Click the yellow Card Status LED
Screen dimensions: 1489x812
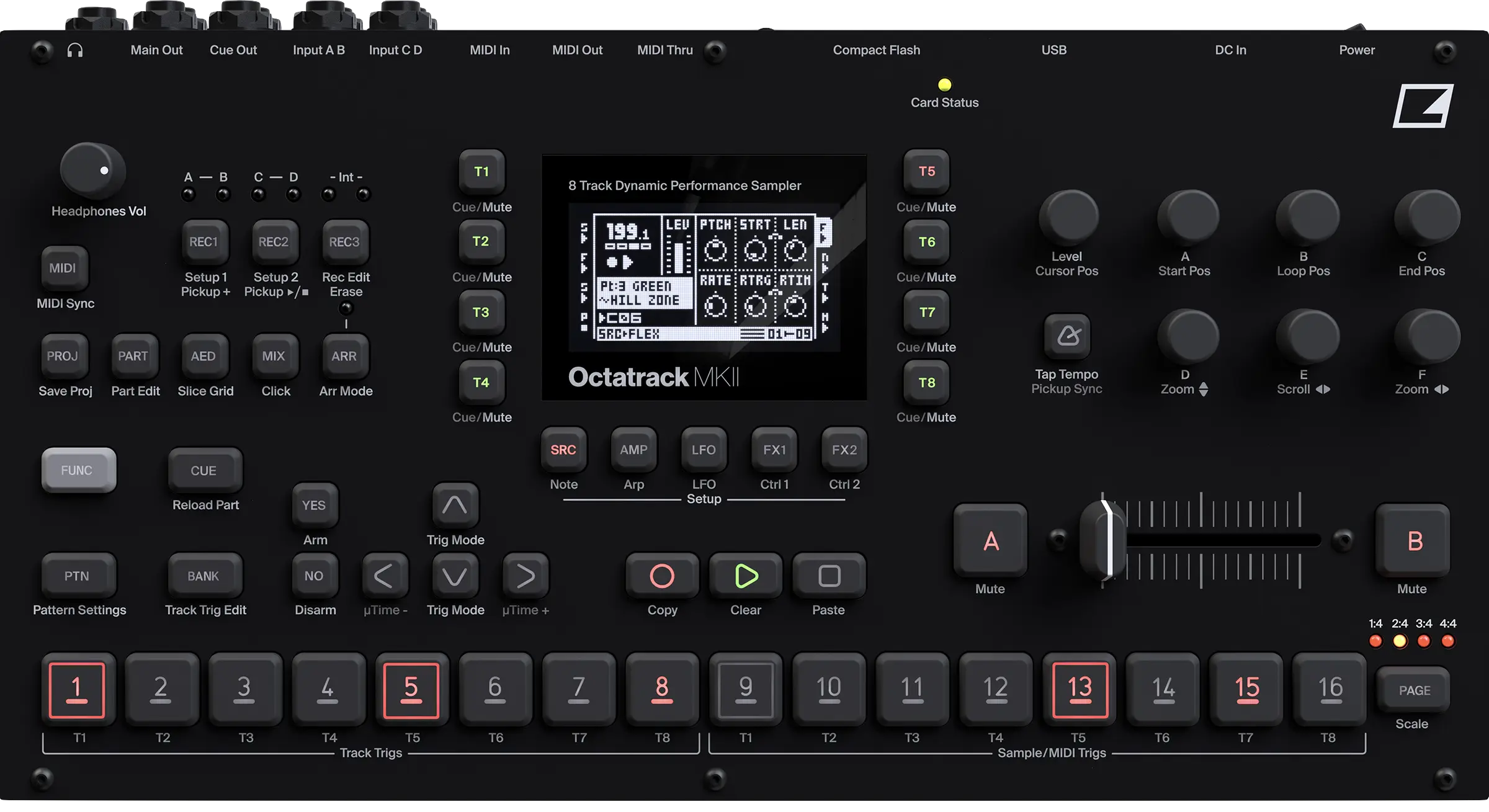944,84
